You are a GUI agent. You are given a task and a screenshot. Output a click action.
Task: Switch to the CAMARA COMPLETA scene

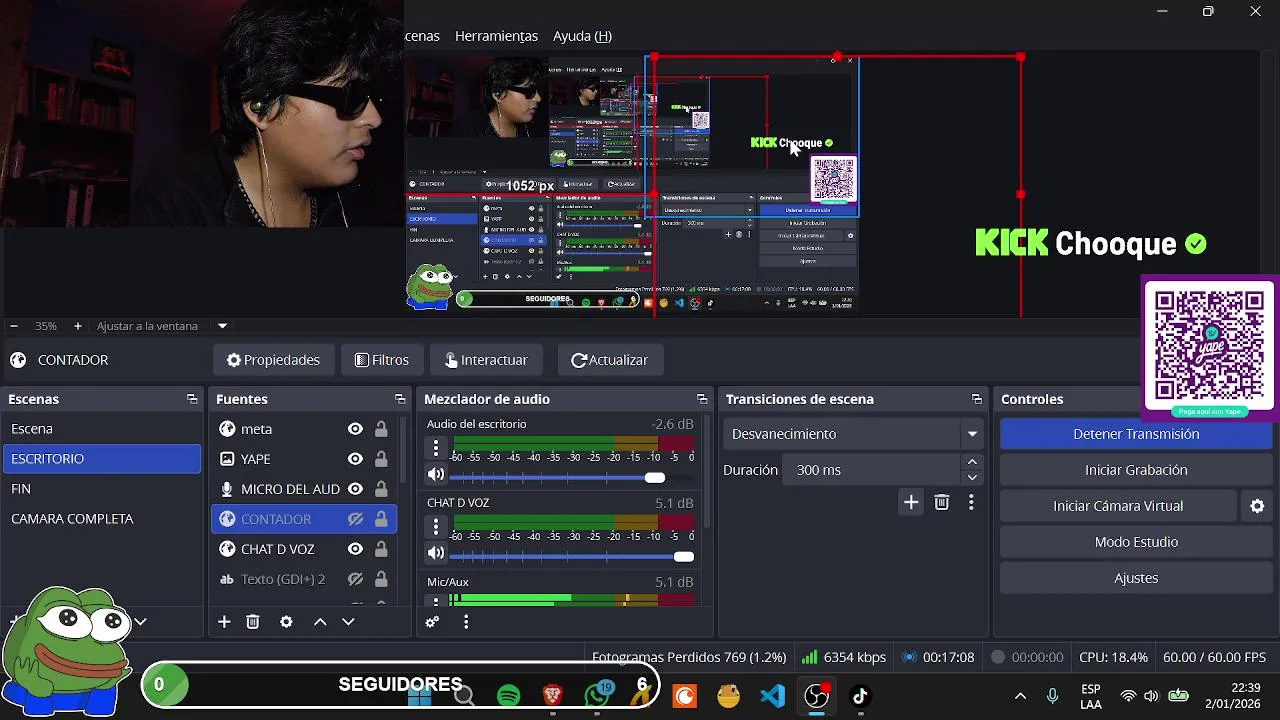click(x=102, y=519)
